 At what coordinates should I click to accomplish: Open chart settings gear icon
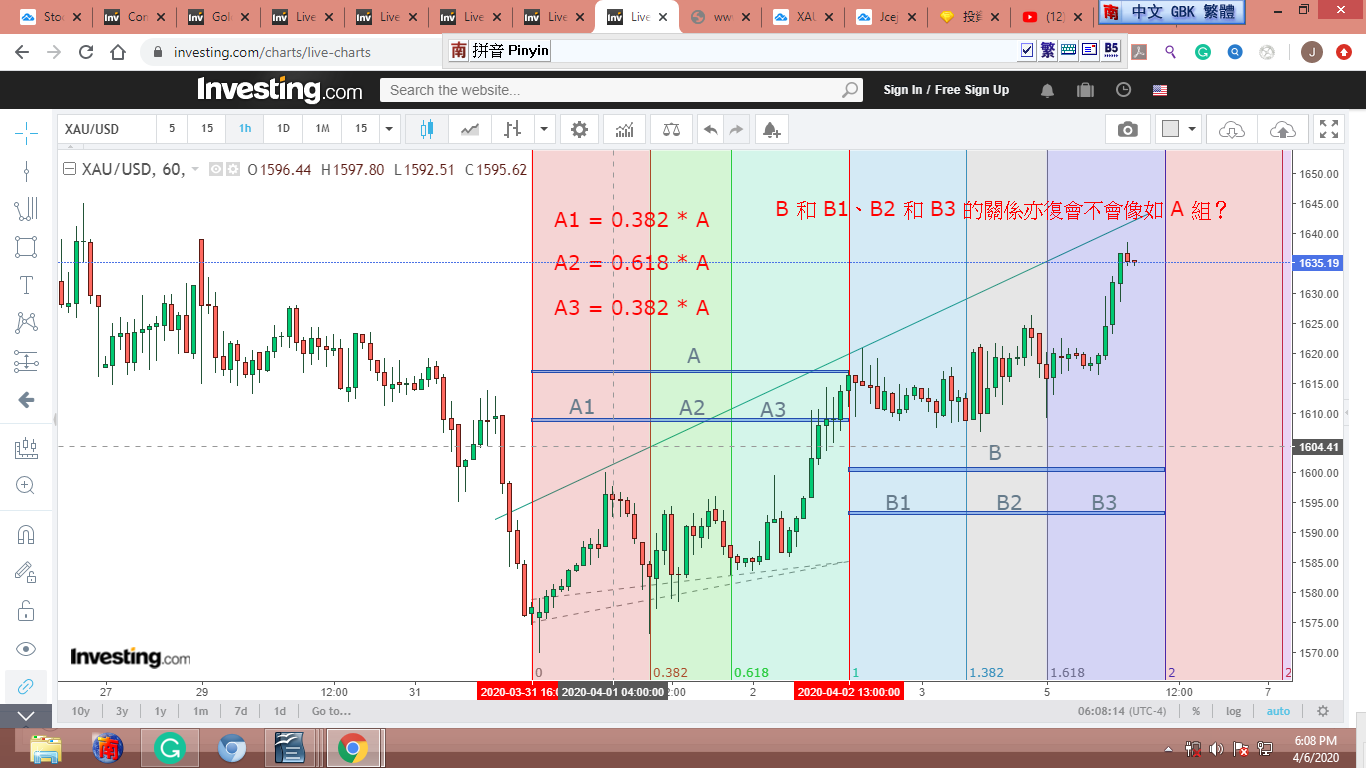[579, 129]
